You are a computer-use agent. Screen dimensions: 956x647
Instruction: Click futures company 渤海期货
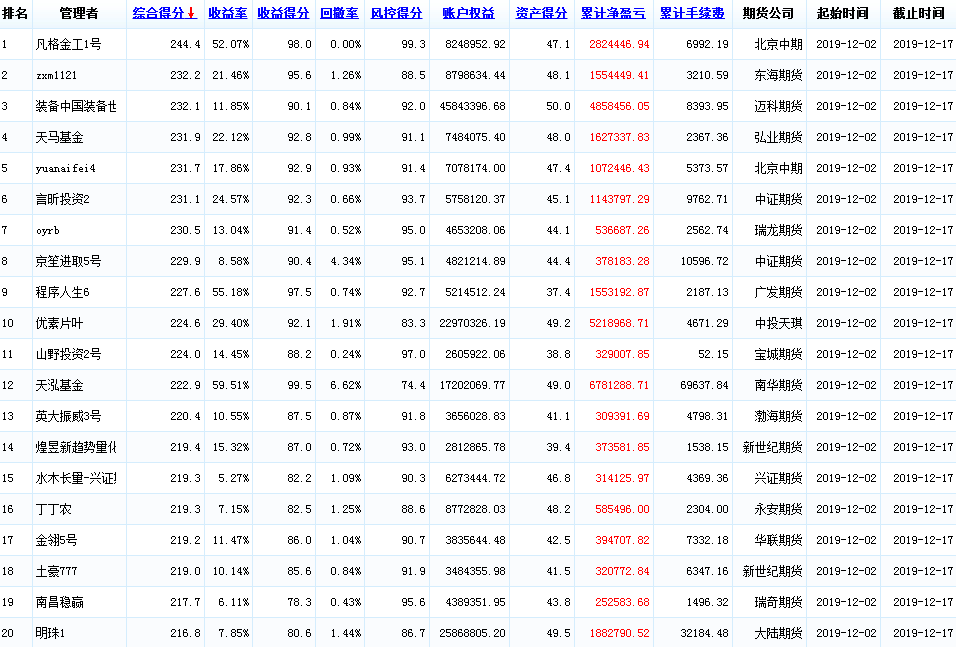(x=779, y=416)
